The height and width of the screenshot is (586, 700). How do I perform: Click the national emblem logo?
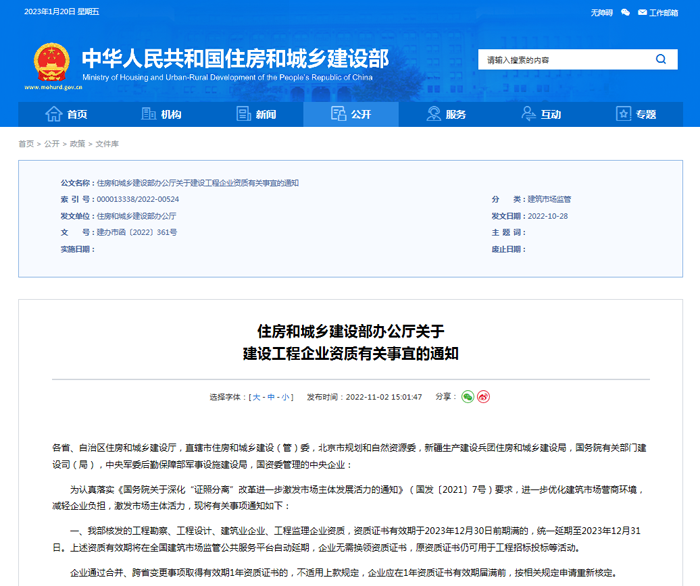pos(49,61)
